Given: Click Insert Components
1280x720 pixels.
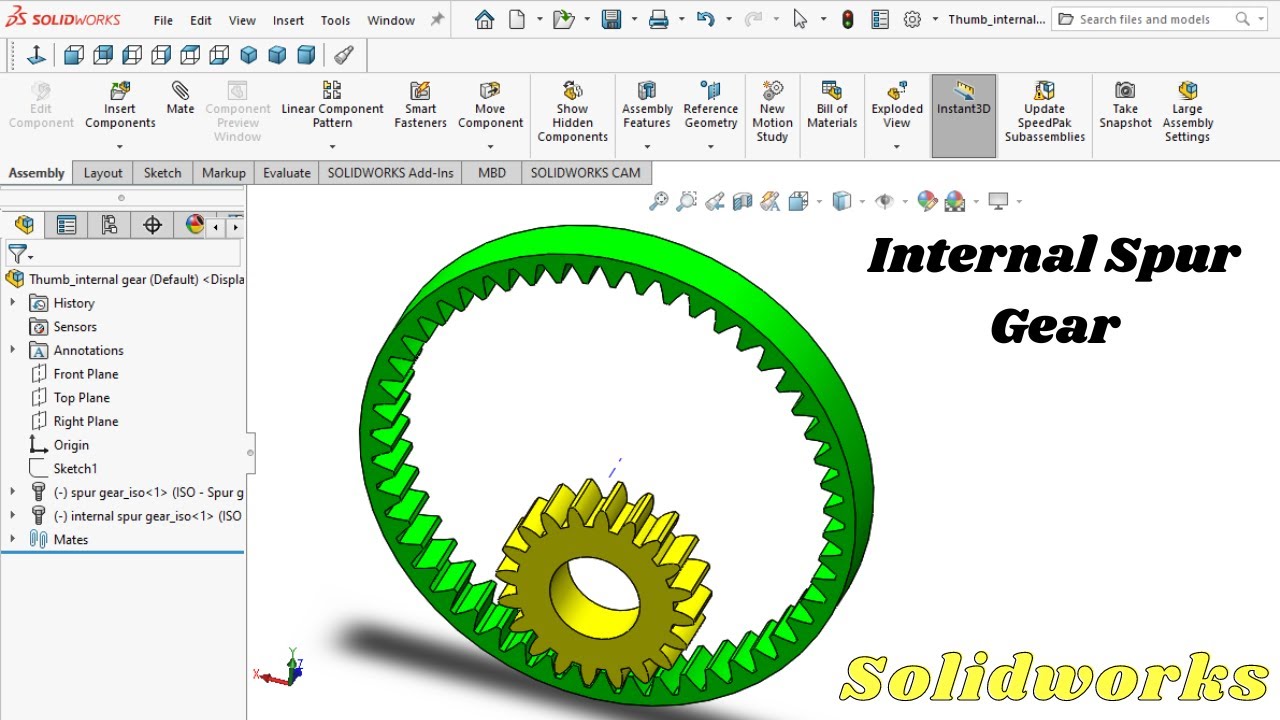Looking at the screenshot, I should tap(120, 107).
